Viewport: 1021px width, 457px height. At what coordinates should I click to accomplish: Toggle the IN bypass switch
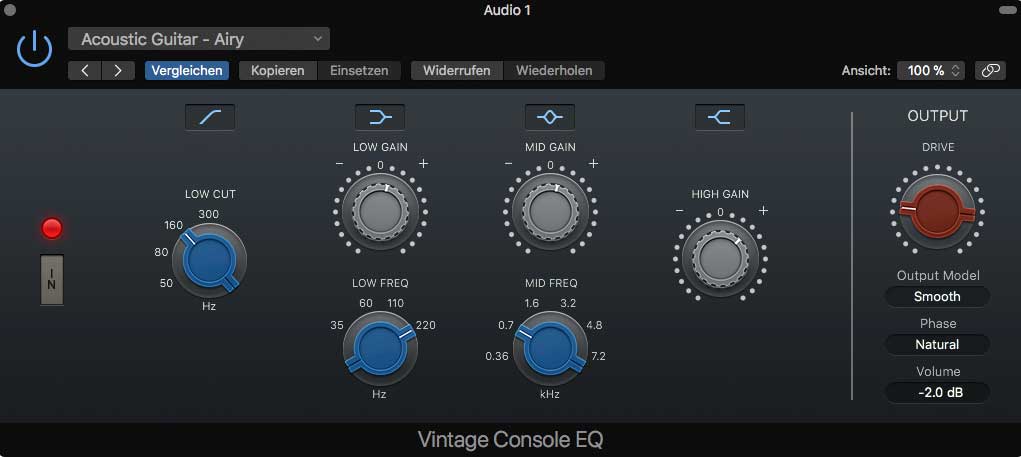click(52, 279)
